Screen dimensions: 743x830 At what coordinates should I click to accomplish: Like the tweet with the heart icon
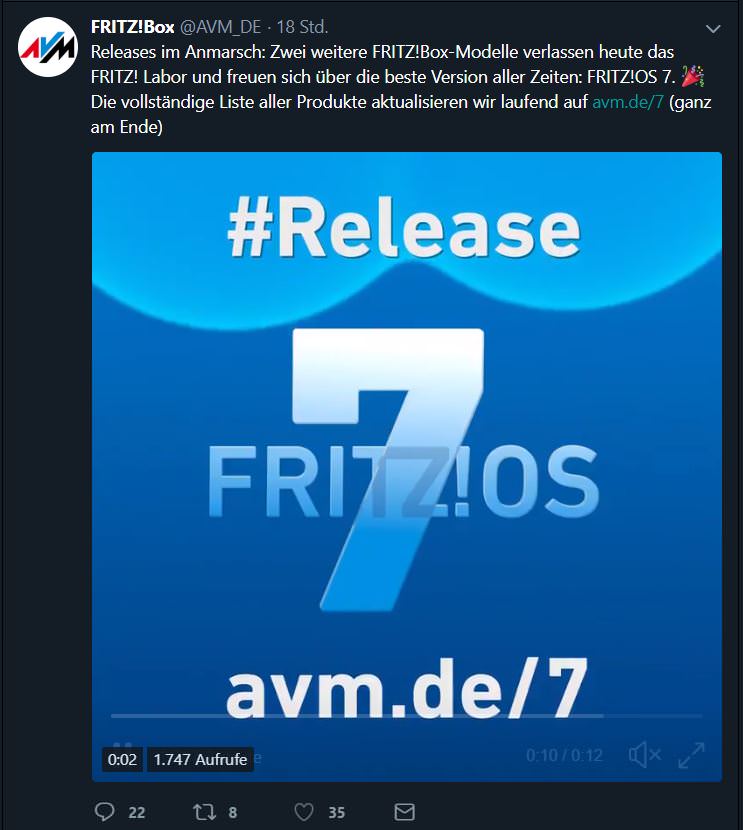(x=304, y=811)
